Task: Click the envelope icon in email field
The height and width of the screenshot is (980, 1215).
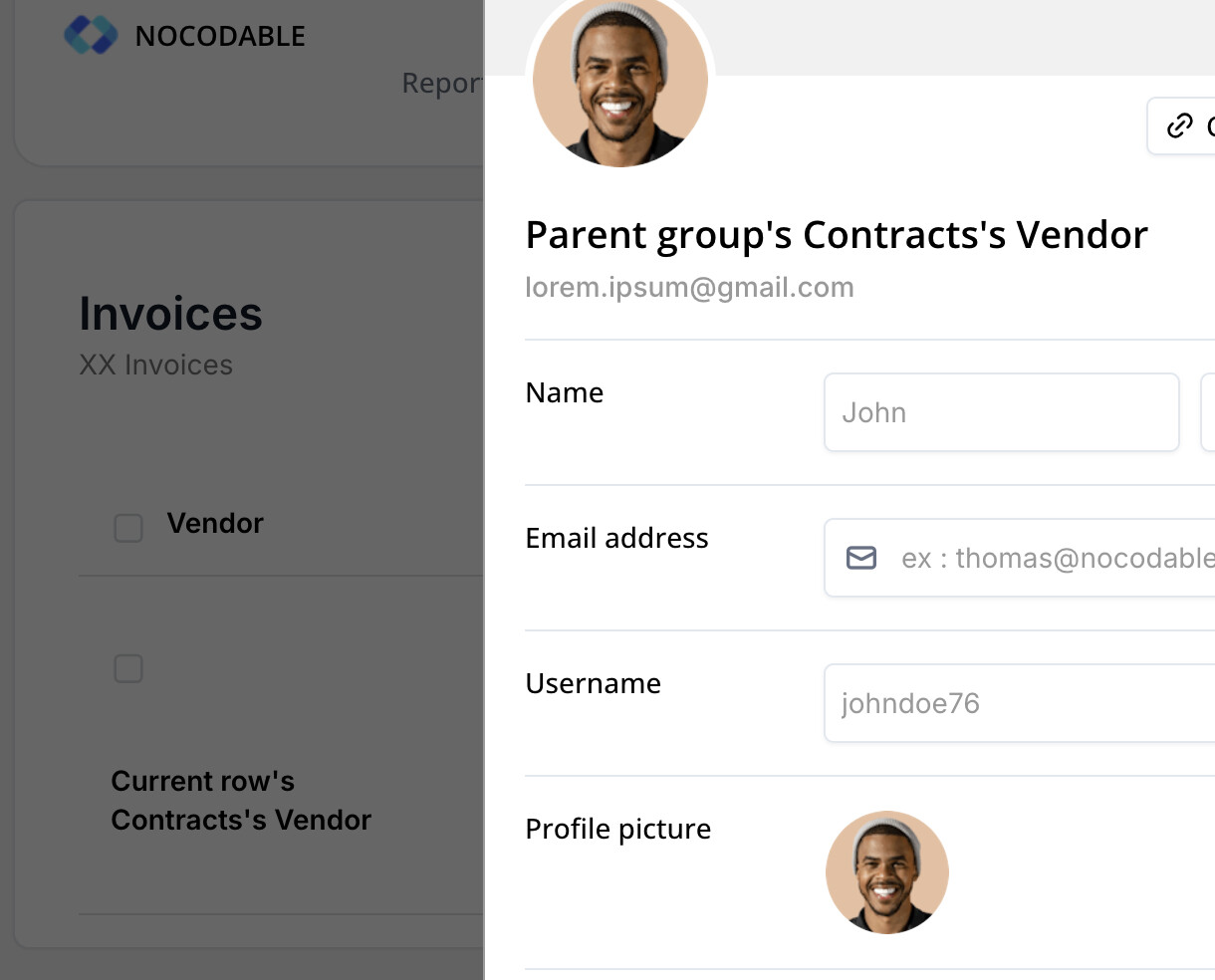Action: (x=861, y=558)
